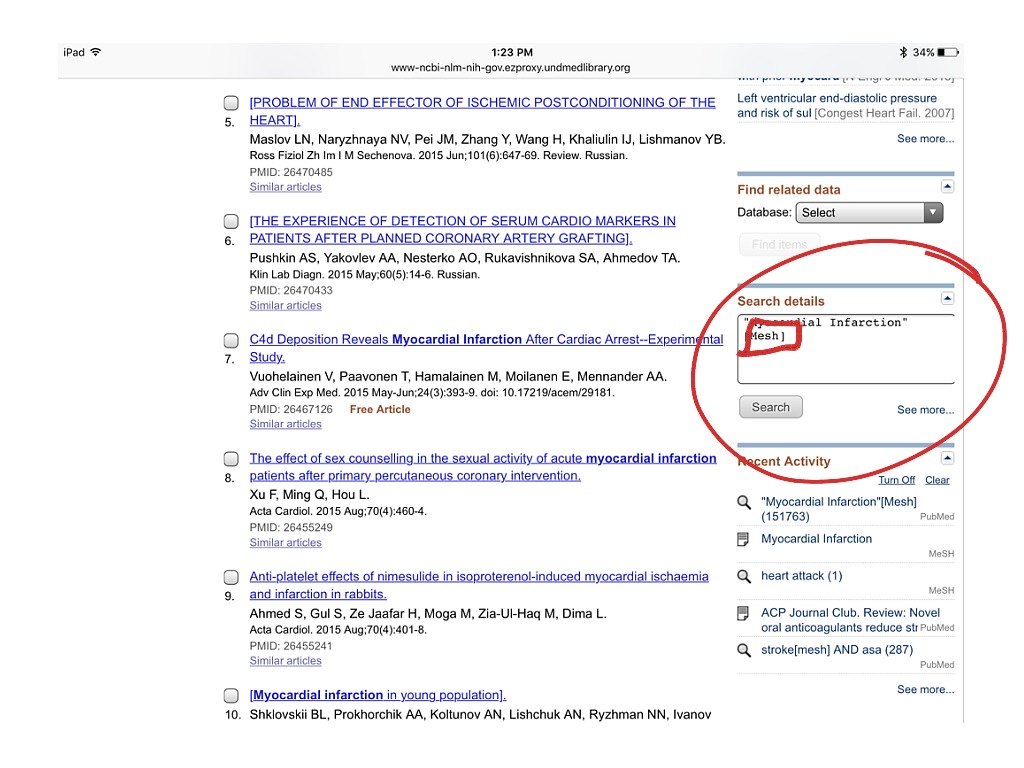Viewport: 1024px width, 768px height.
Task: Open Left ventricular end-diastolic pressure link
Action: [x=837, y=105]
